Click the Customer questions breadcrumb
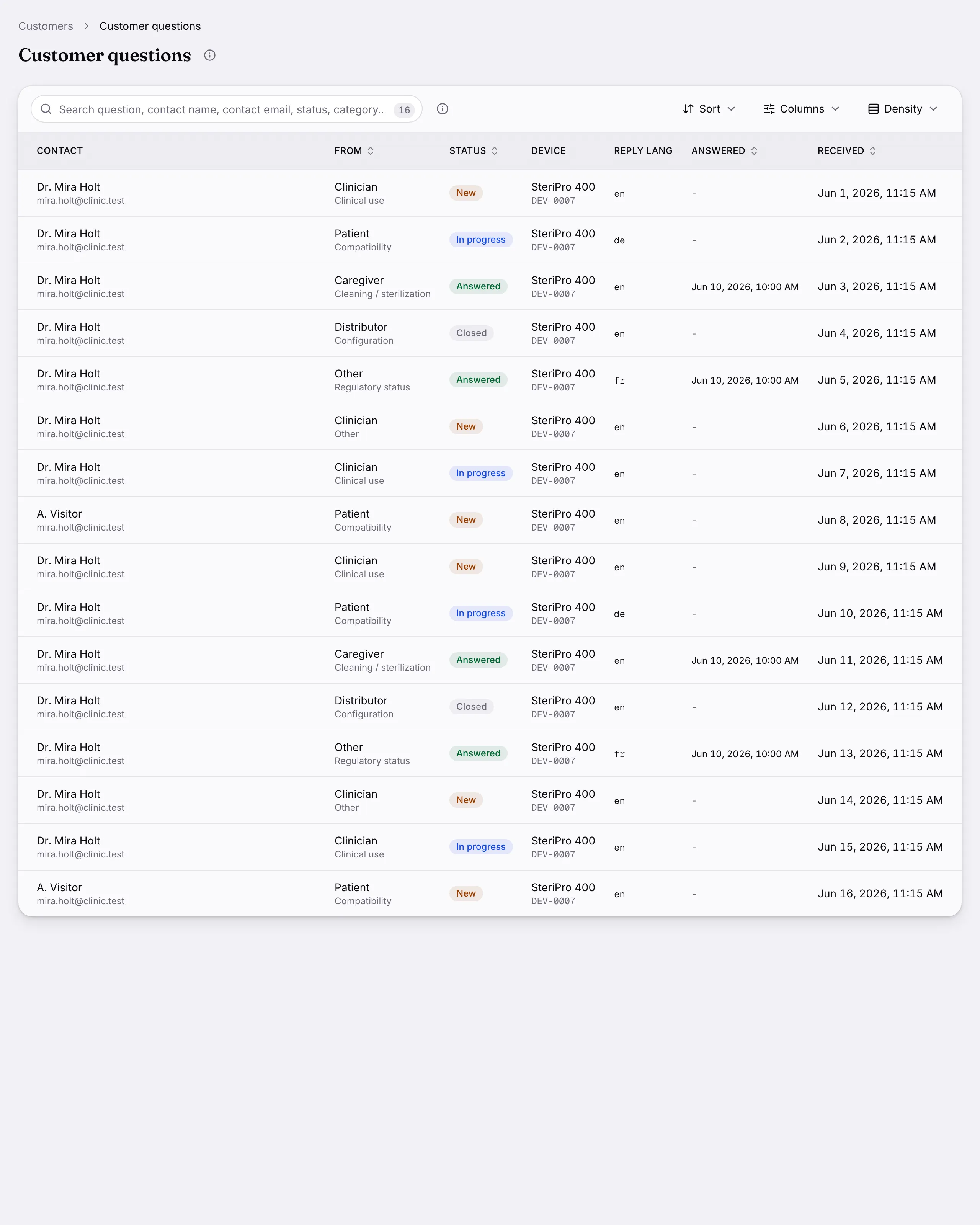 (x=150, y=26)
